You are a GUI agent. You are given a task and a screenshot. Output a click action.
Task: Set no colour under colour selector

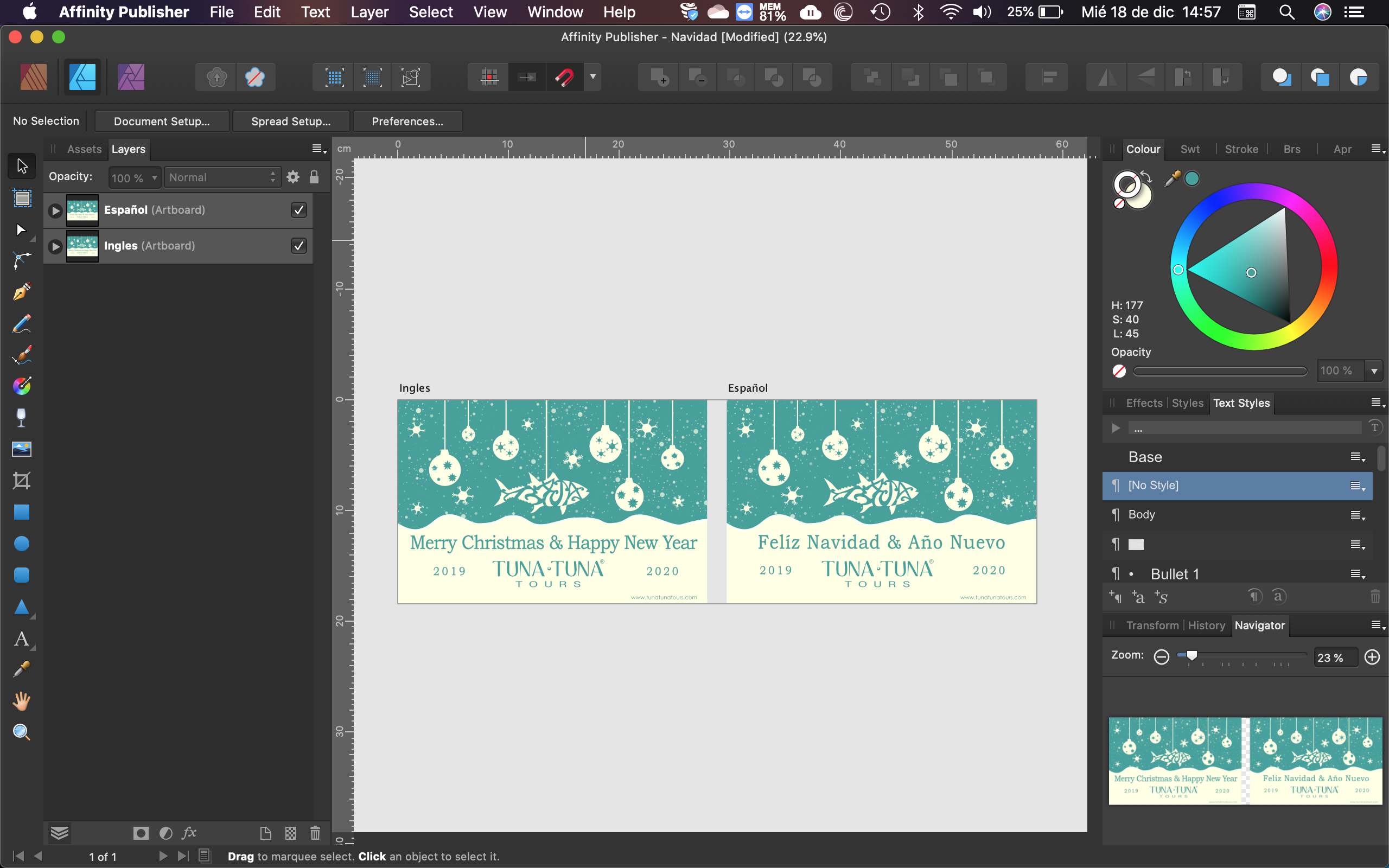1119,204
